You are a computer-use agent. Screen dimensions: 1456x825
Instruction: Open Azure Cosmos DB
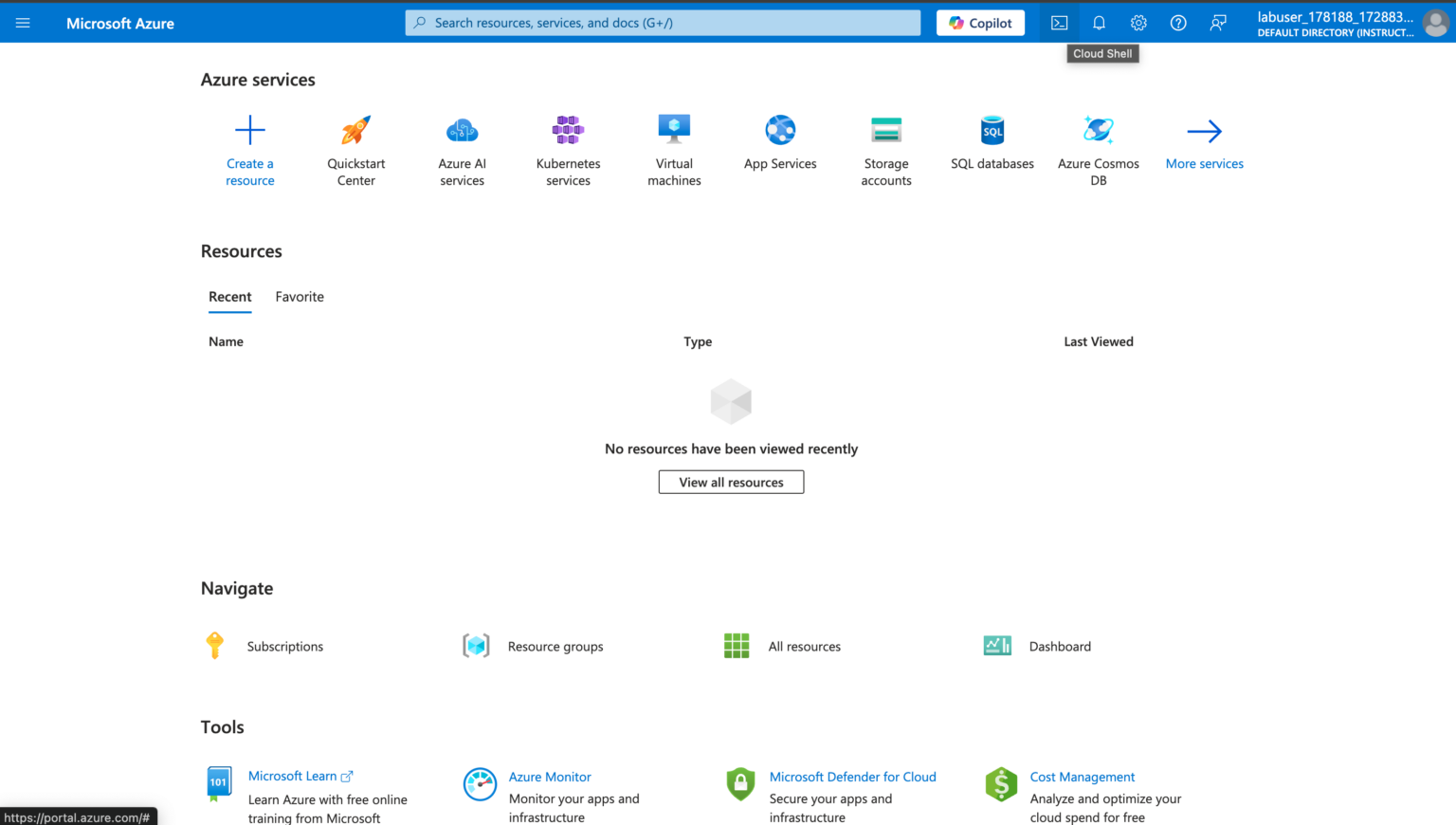(x=1099, y=147)
